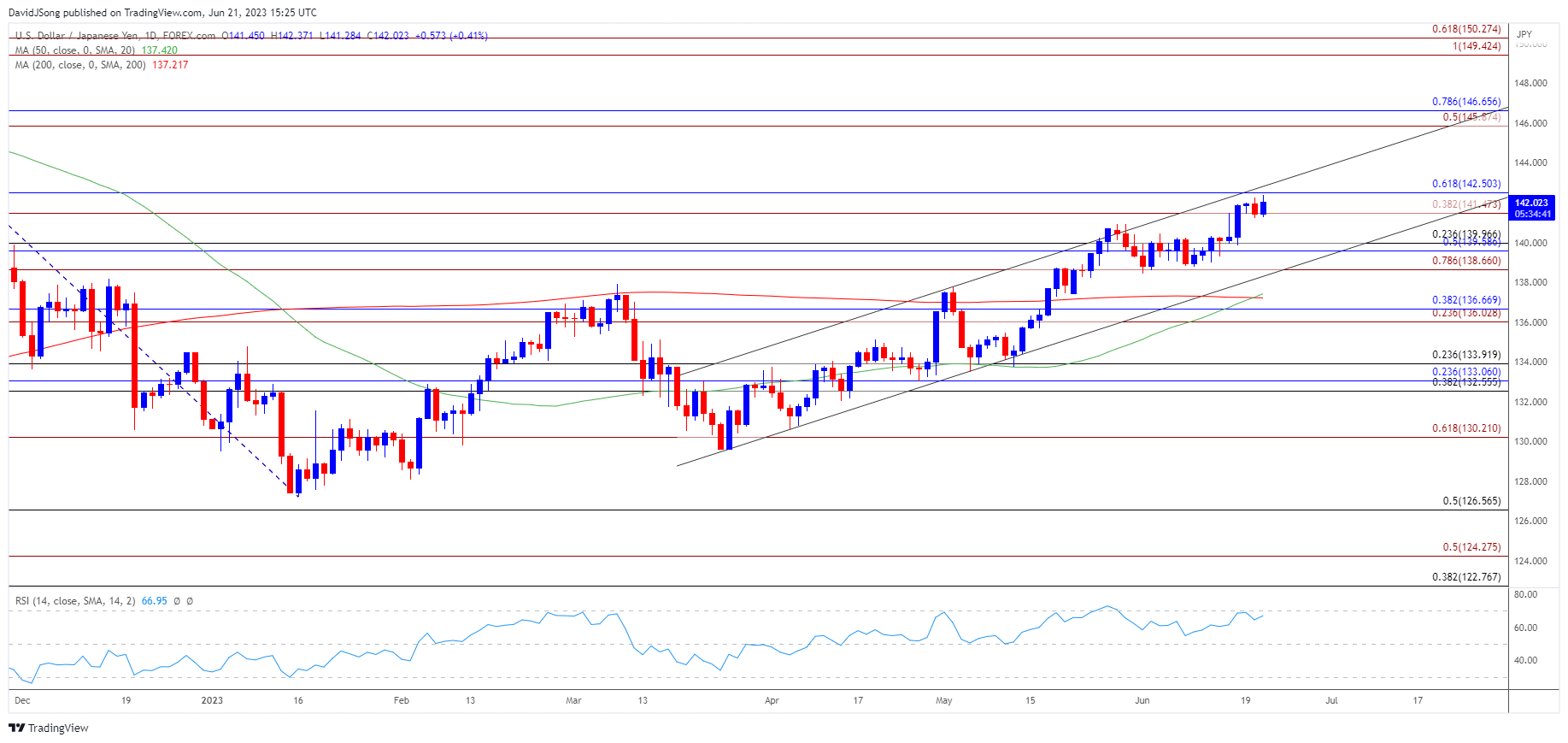
Task: Click 144.000 on the price axis
Action: [1531, 163]
